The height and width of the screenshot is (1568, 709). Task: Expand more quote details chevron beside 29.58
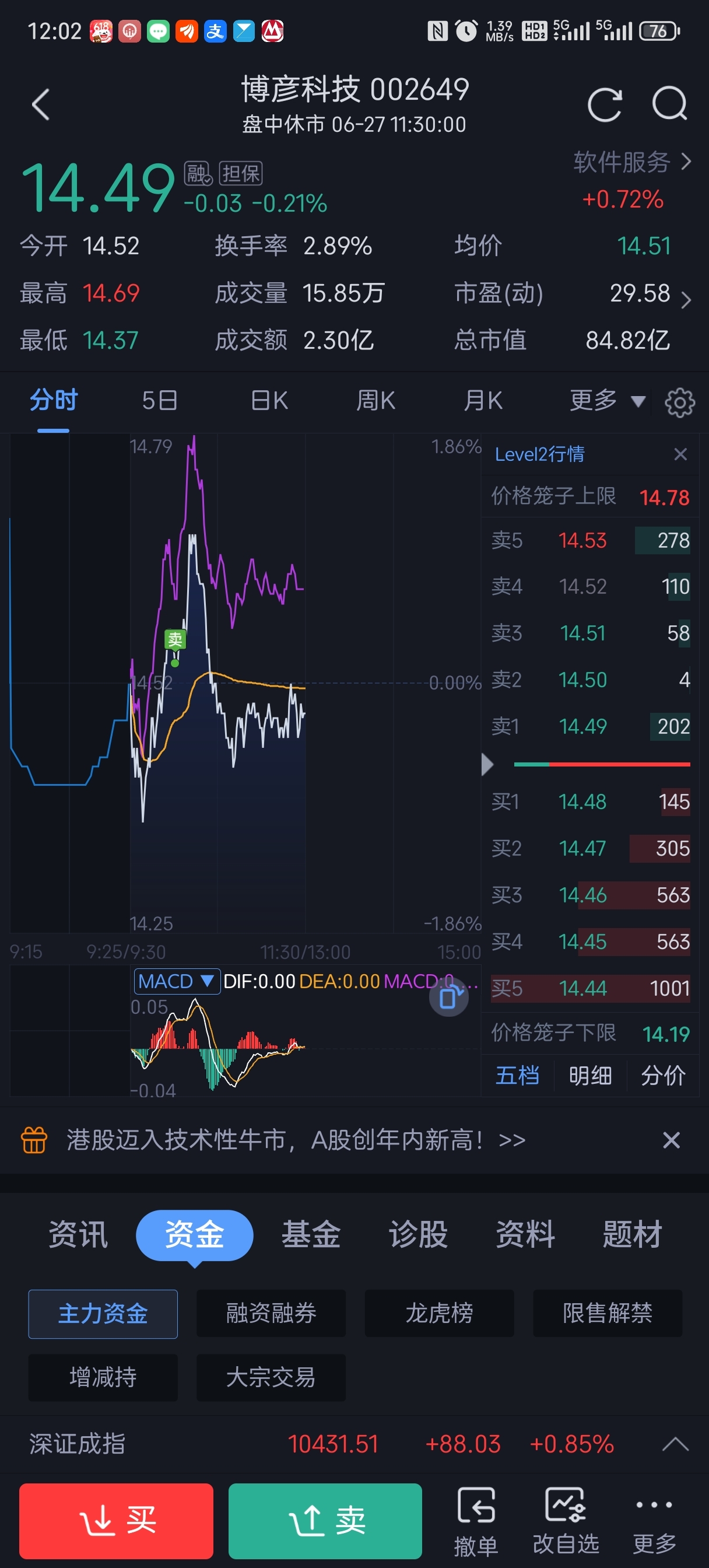(x=686, y=299)
